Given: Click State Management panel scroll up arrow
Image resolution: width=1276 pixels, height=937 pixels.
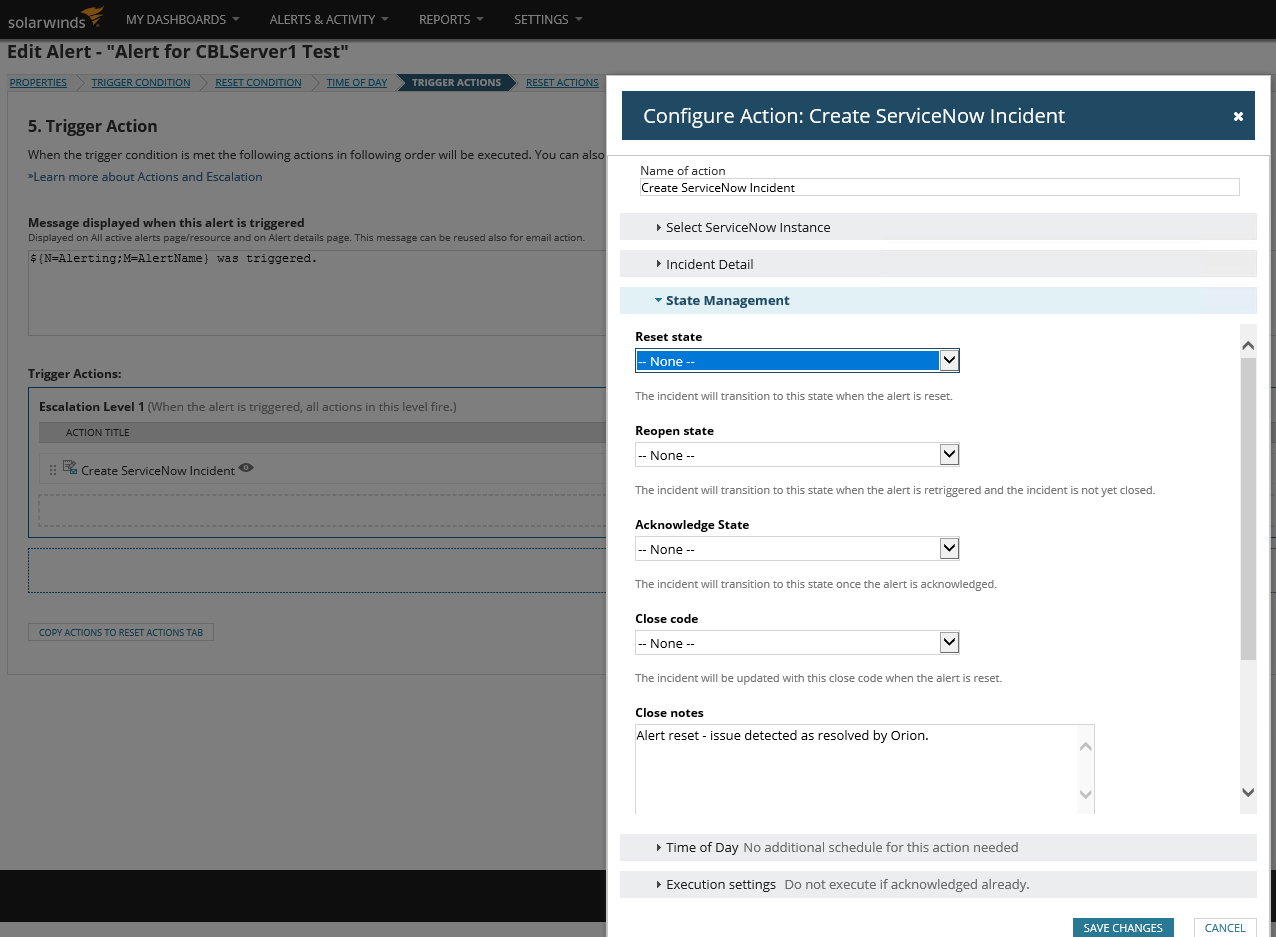Looking at the screenshot, I should 1248,346.
